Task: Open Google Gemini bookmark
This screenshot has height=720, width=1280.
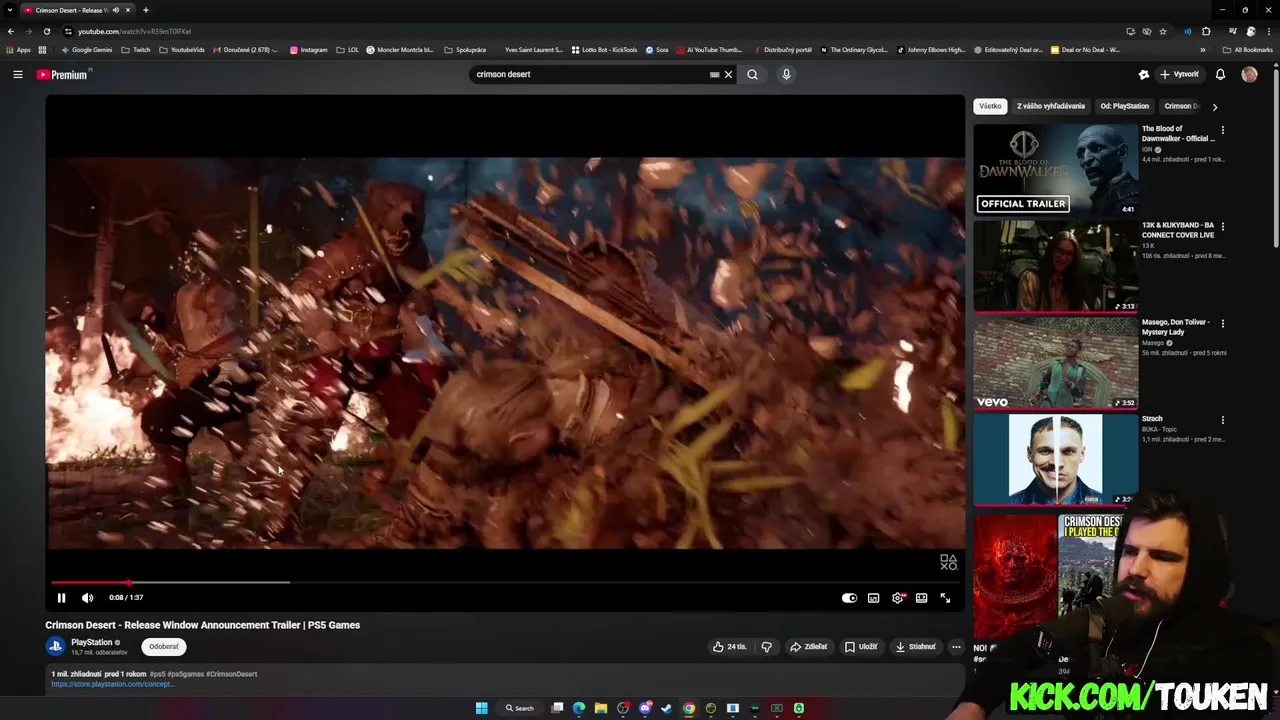Action: (x=87, y=50)
